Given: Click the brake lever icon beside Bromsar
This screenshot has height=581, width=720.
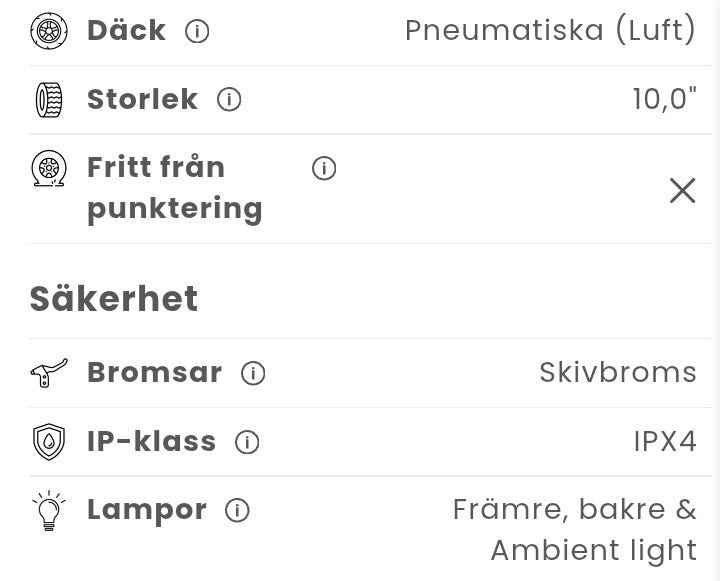Looking at the screenshot, I should pos(48,373).
